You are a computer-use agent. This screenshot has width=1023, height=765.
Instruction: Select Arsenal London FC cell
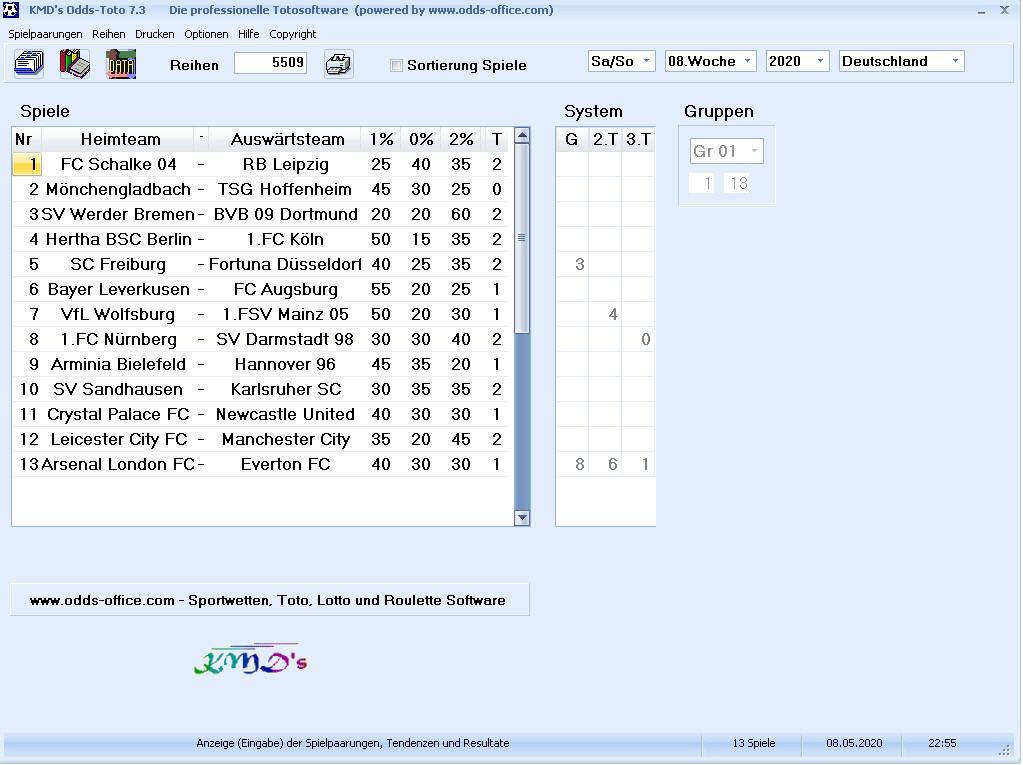[x=119, y=464]
